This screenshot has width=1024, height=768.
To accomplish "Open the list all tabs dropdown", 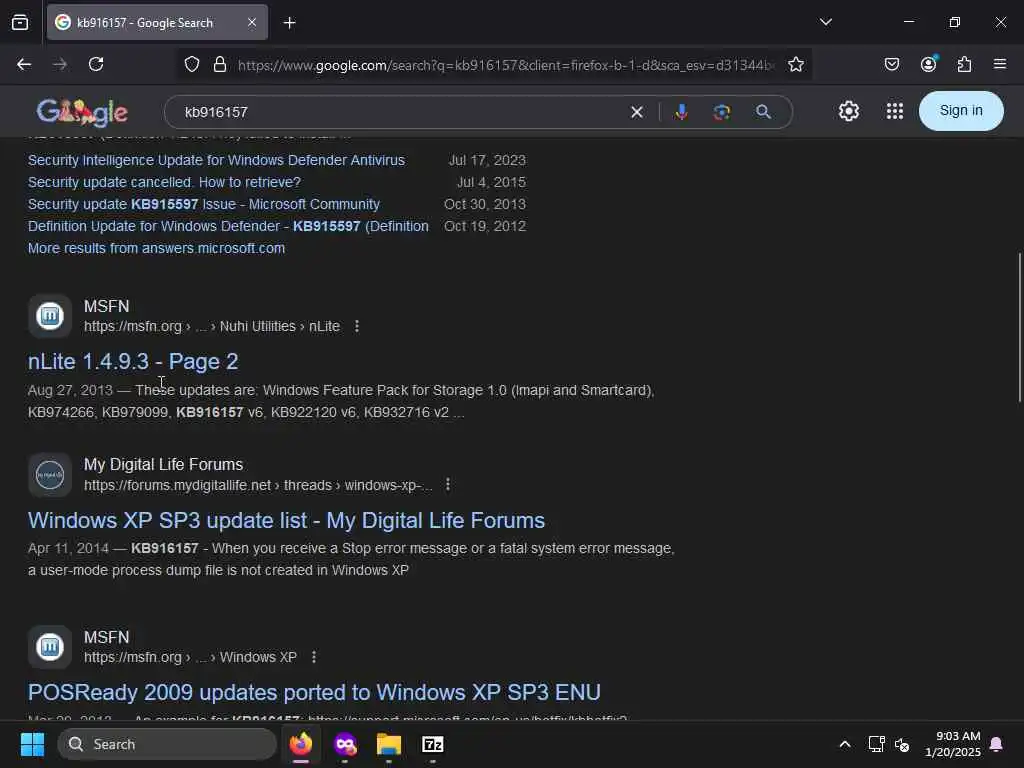I will click(825, 22).
